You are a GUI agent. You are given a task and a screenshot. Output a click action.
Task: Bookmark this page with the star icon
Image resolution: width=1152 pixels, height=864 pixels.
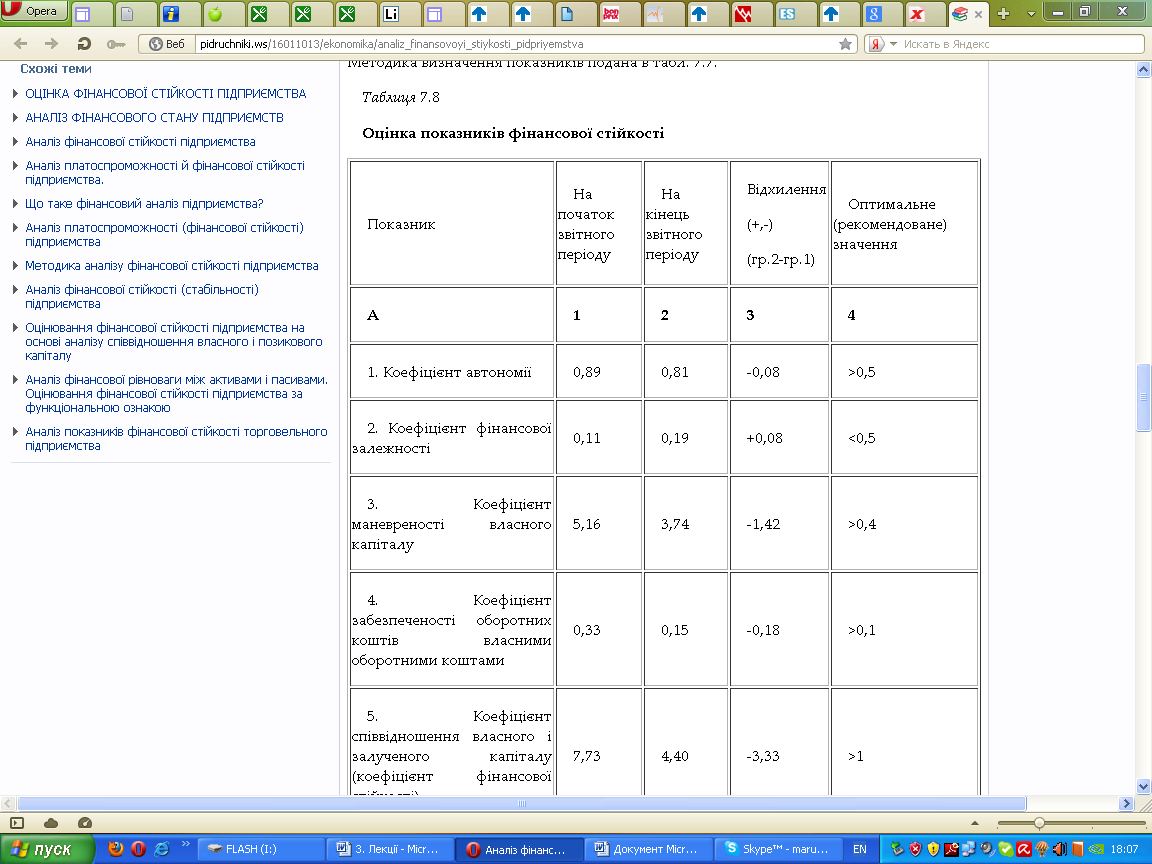coord(846,44)
